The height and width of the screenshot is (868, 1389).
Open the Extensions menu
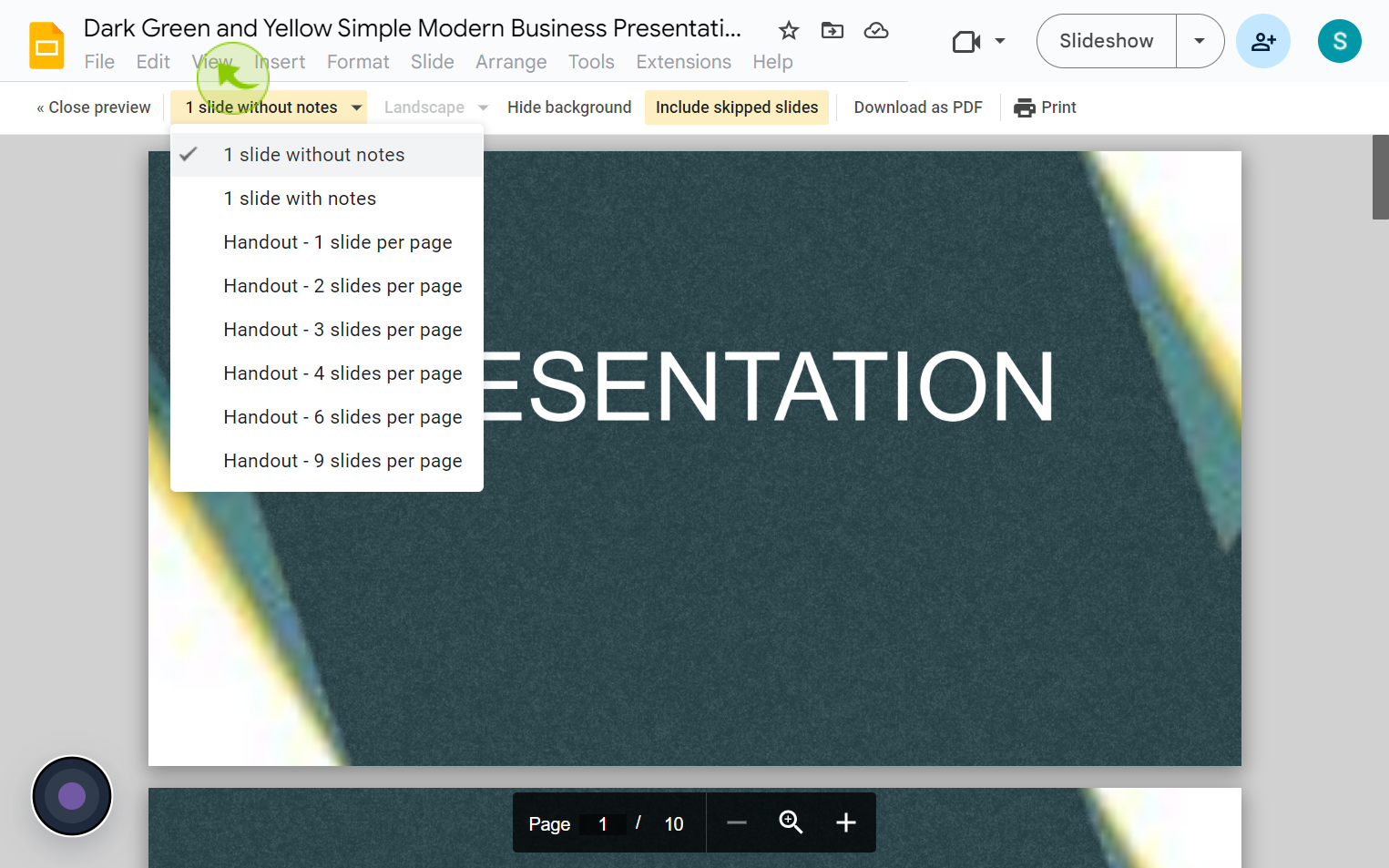pos(683,62)
